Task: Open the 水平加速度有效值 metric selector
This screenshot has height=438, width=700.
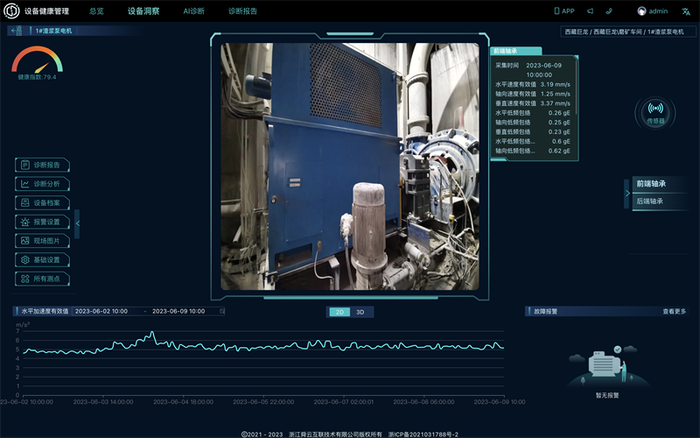Action: (44, 311)
